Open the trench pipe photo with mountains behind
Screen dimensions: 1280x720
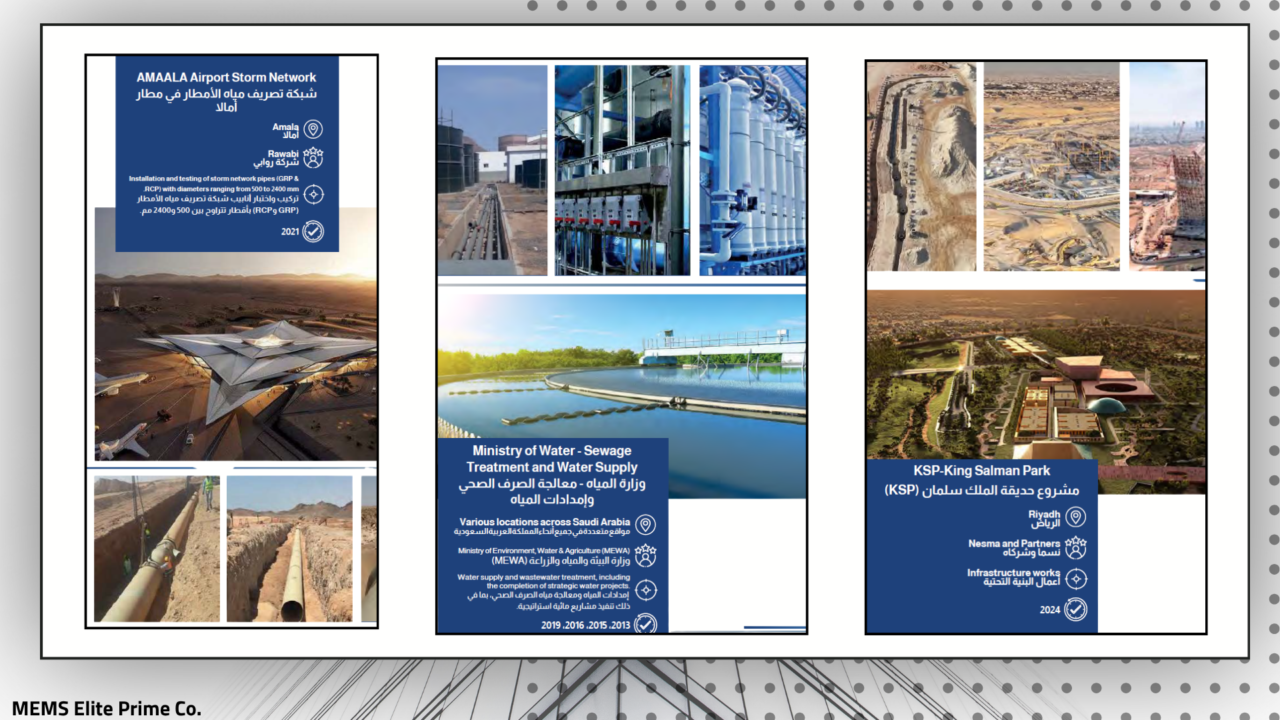pyautogui.click(x=290, y=548)
